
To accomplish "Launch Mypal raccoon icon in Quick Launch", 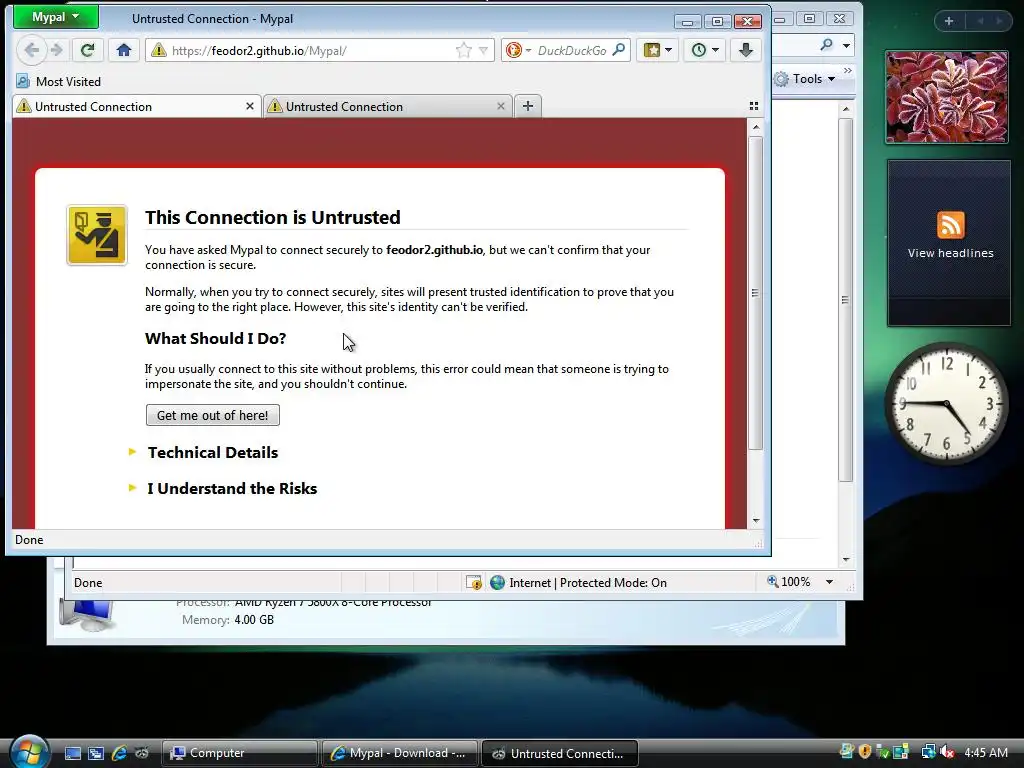I will point(141,753).
